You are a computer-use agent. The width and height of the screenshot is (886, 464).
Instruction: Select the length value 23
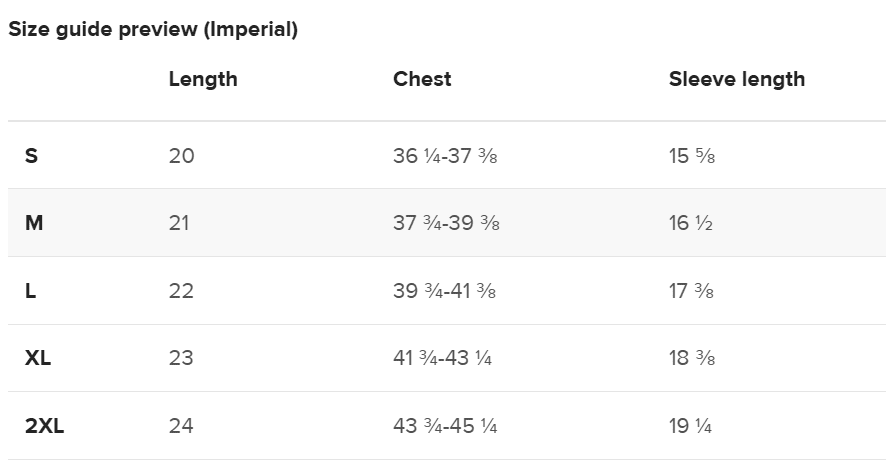point(181,358)
